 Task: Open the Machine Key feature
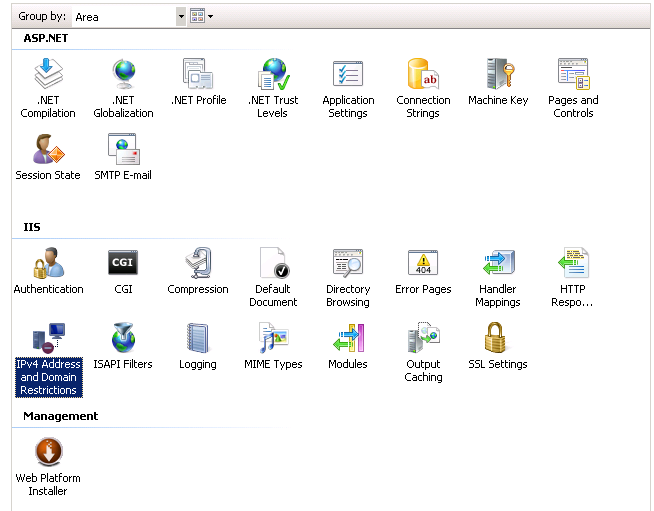click(x=498, y=82)
